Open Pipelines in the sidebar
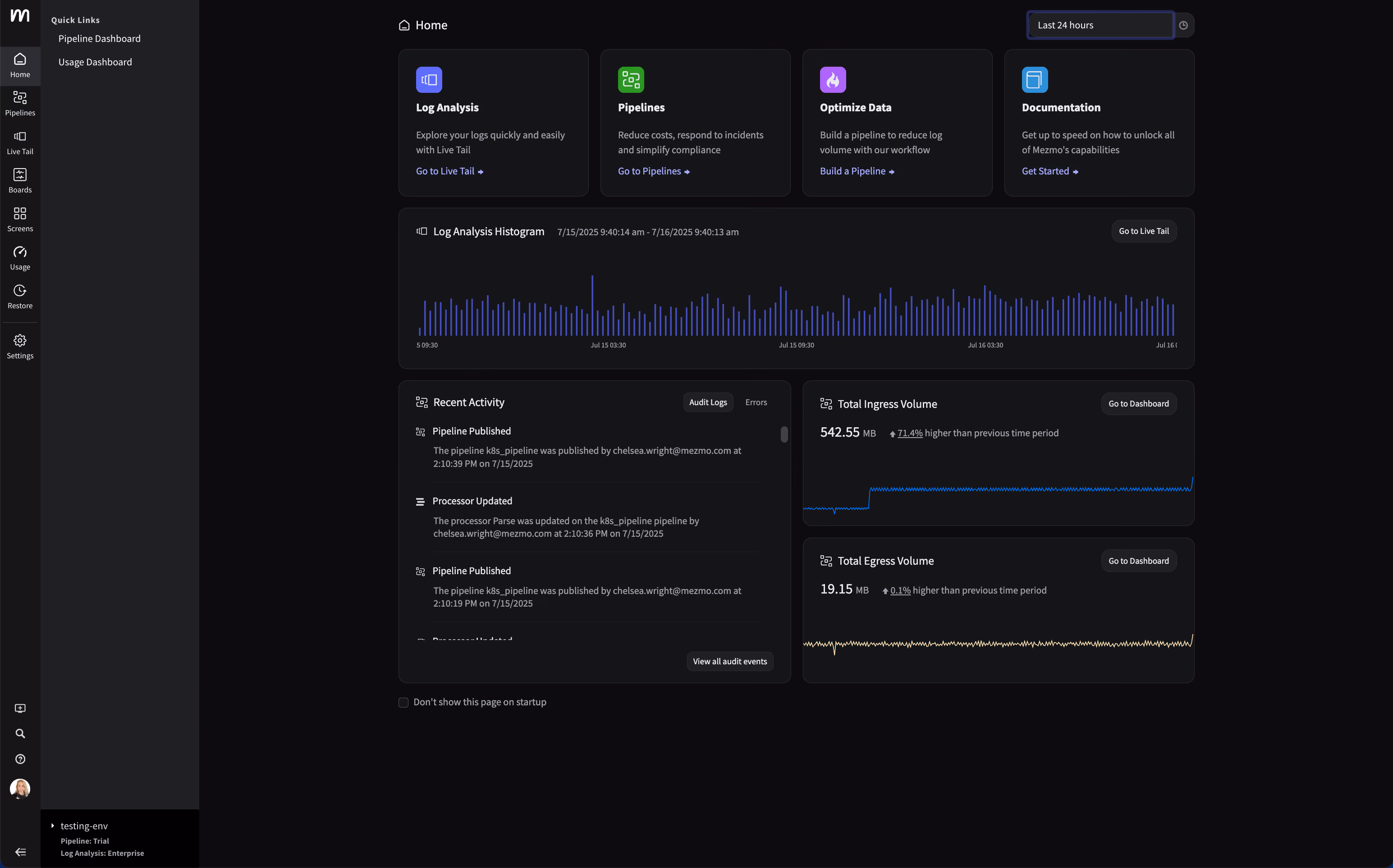The height and width of the screenshot is (868, 1393). coord(20,104)
